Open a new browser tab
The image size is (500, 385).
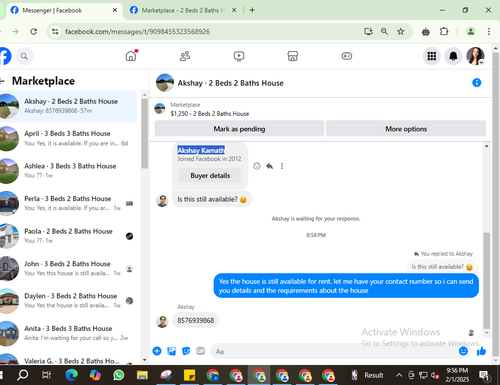point(252,10)
